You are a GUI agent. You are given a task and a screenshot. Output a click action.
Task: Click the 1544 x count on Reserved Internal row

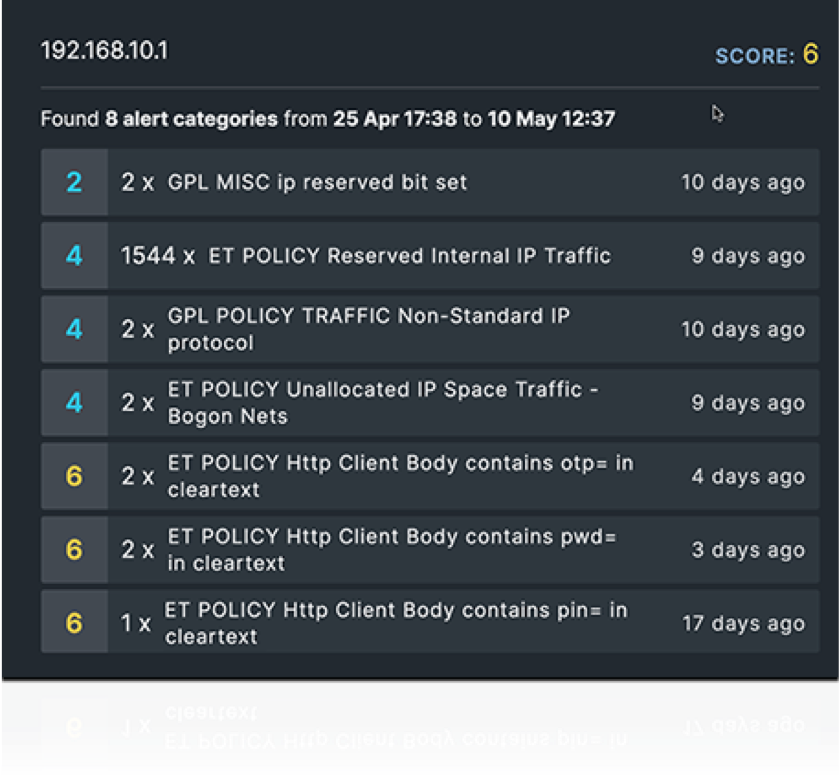point(158,256)
